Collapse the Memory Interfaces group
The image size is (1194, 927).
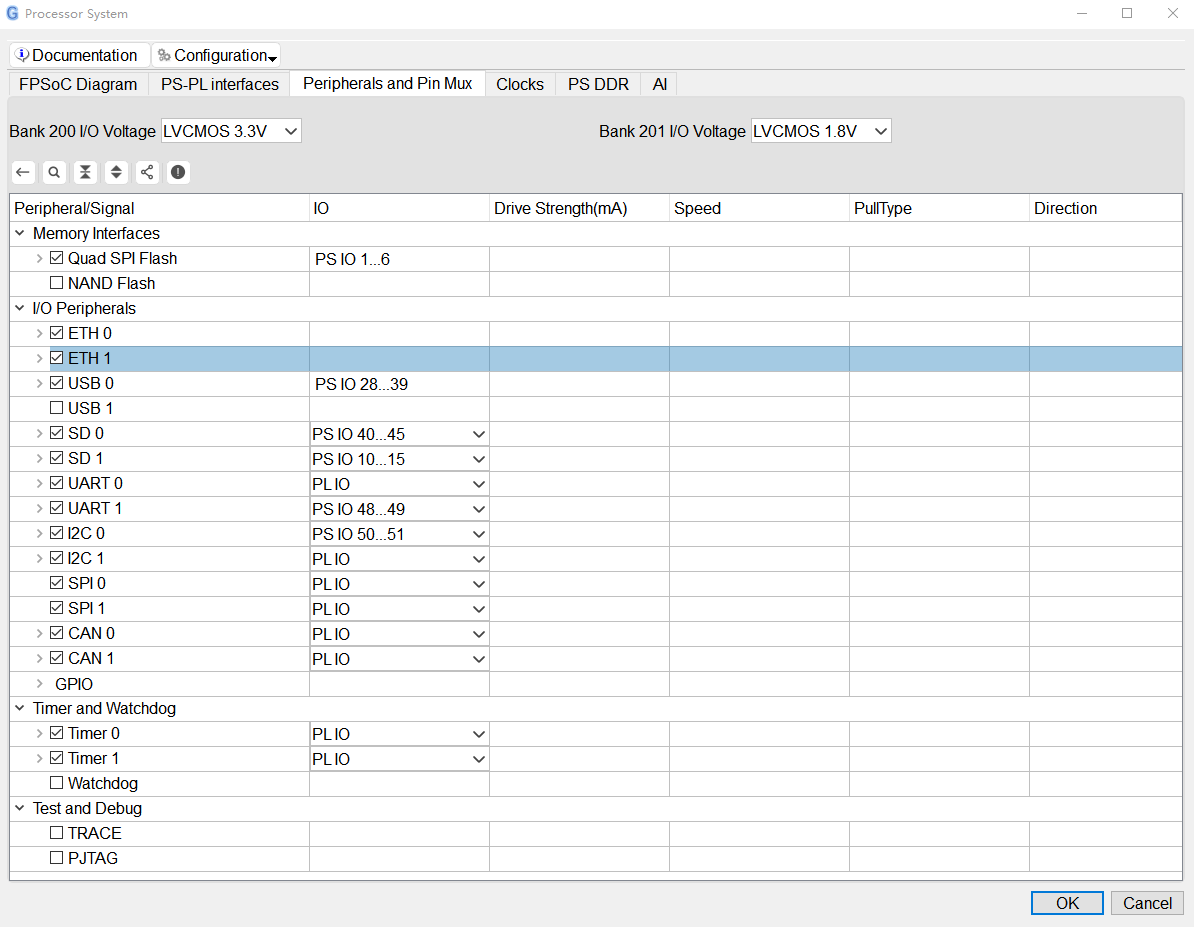pos(20,233)
